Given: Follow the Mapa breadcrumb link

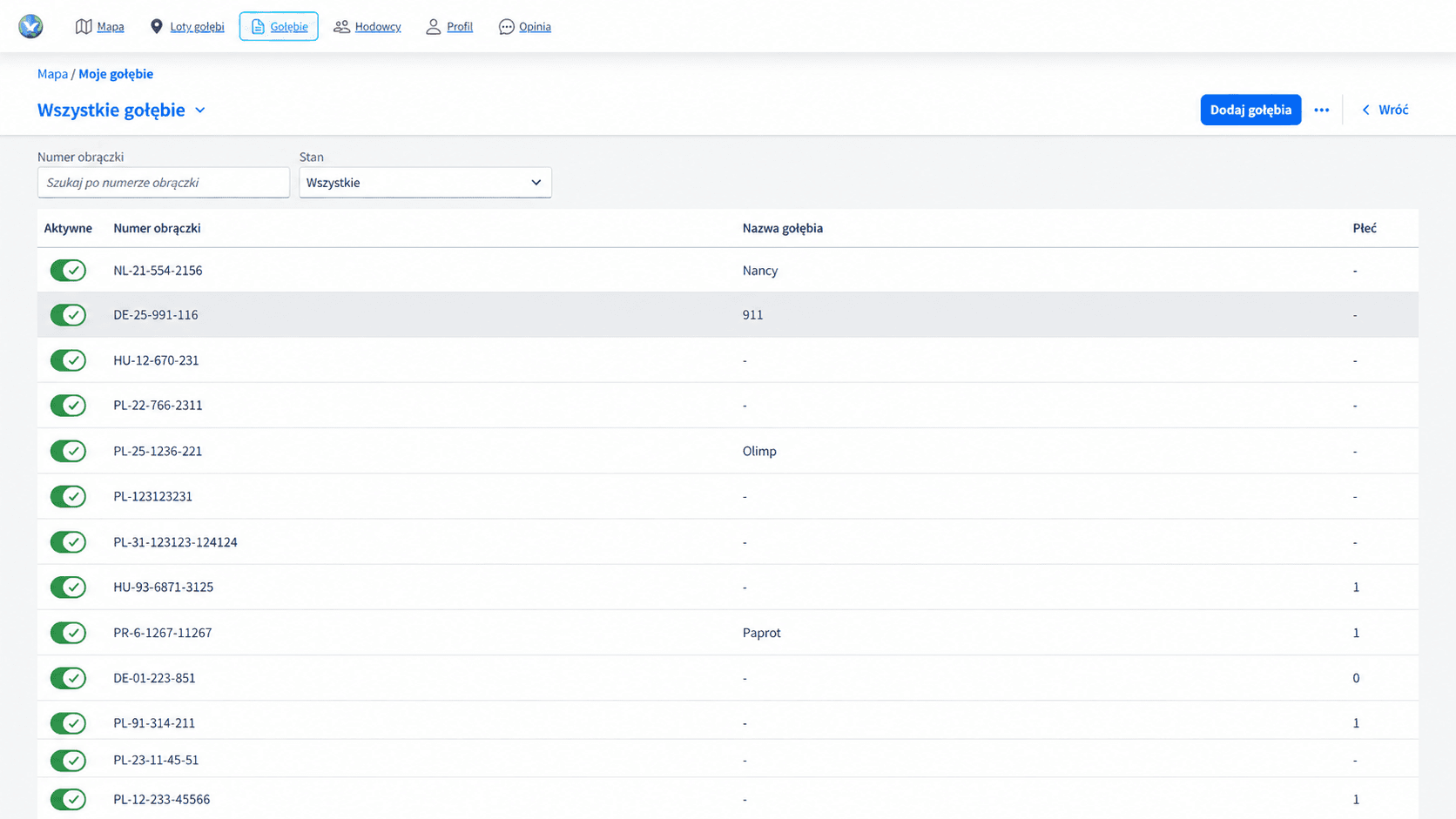Looking at the screenshot, I should coord(52,74).
